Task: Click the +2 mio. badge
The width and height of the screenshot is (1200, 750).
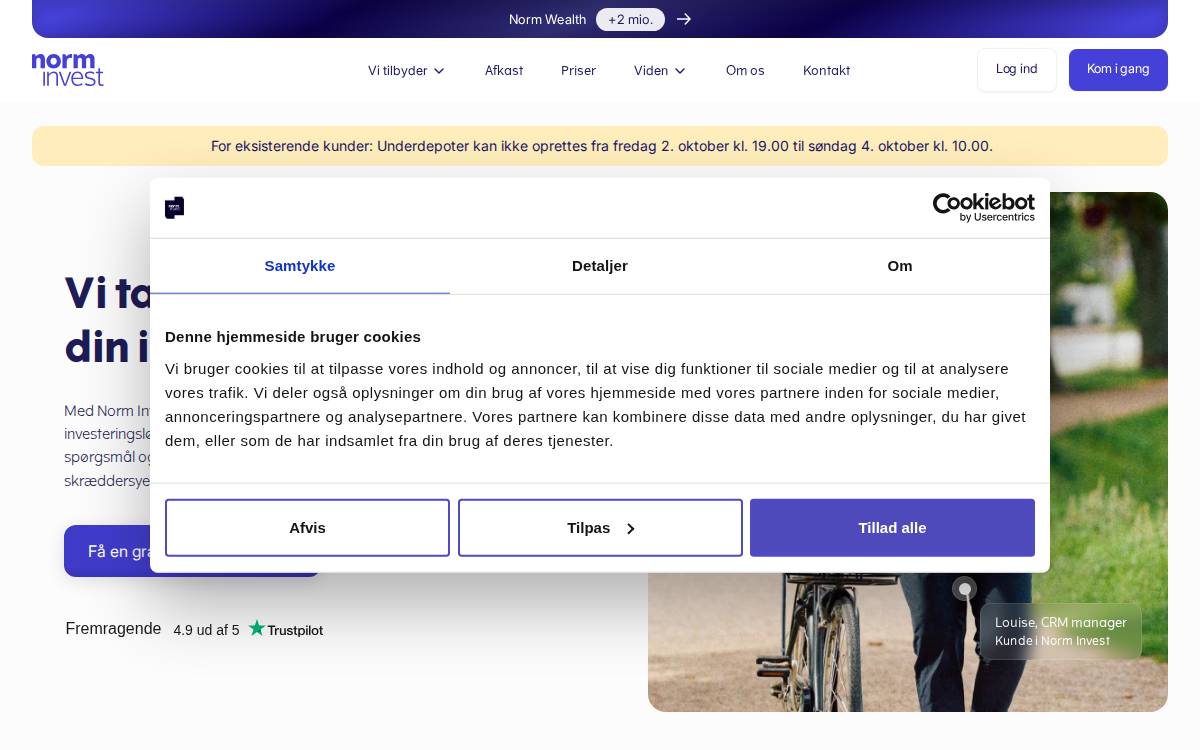Action: pos(630,19)
